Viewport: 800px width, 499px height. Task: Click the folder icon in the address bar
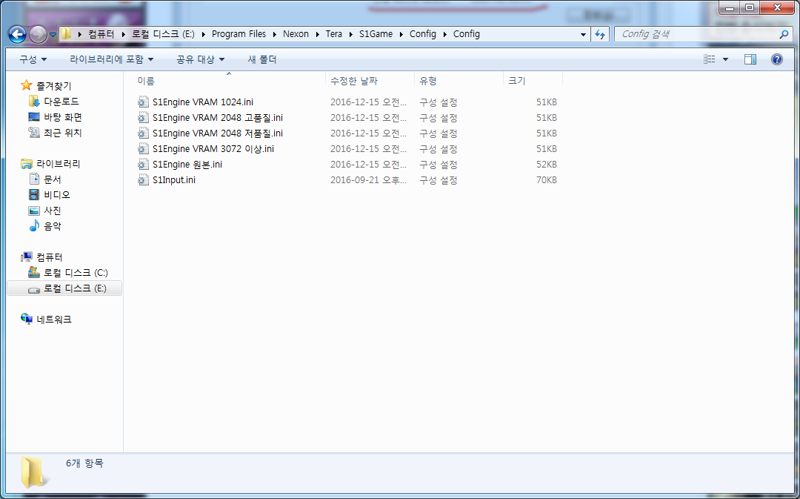(x=66, y=34)
